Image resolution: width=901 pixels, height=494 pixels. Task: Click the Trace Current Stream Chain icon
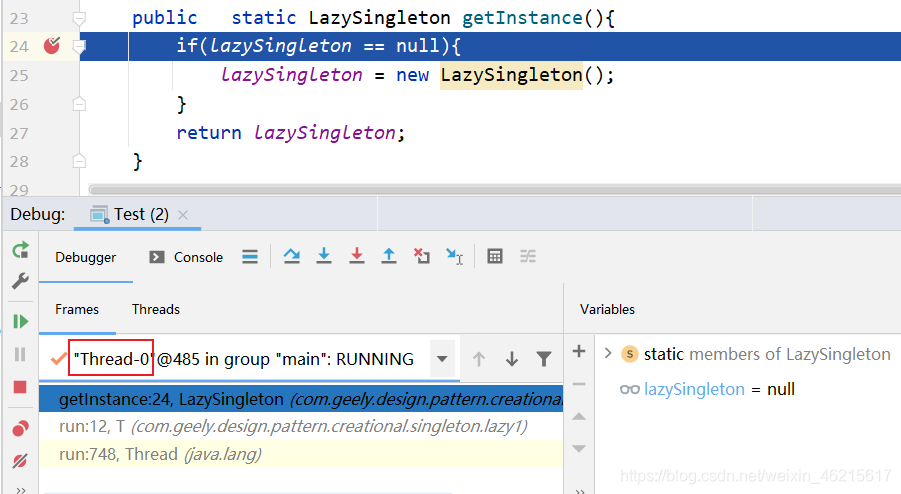coord(527,256)
